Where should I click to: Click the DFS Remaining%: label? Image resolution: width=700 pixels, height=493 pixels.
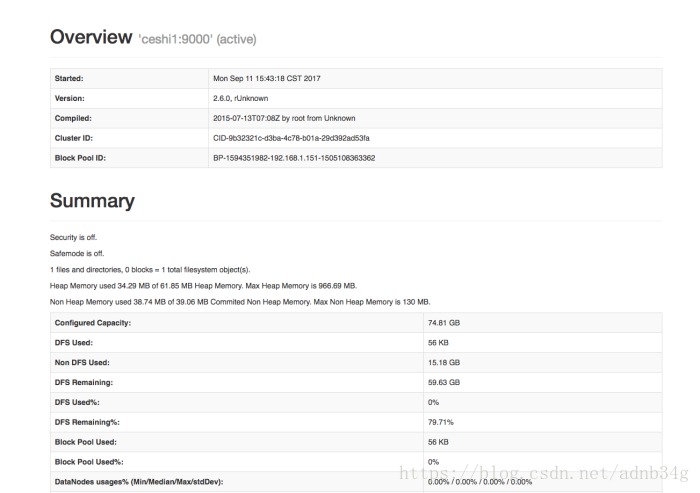(x=87, y=422)
